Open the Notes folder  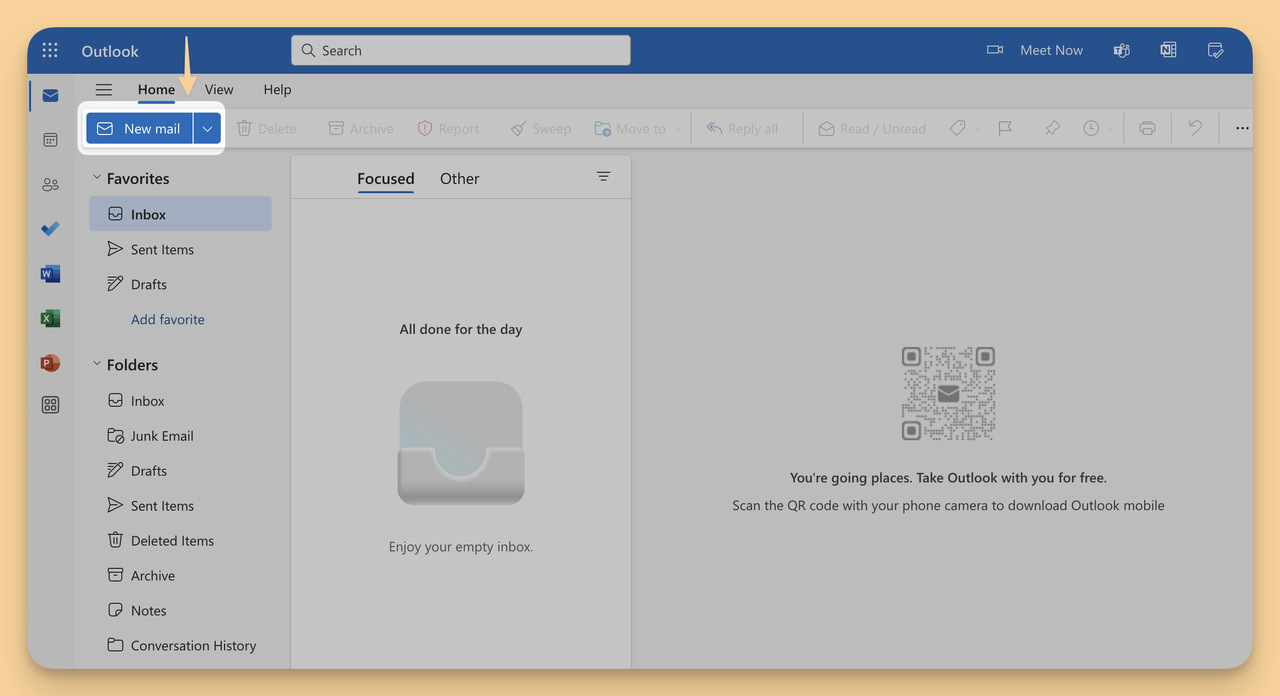click(180, 610)
